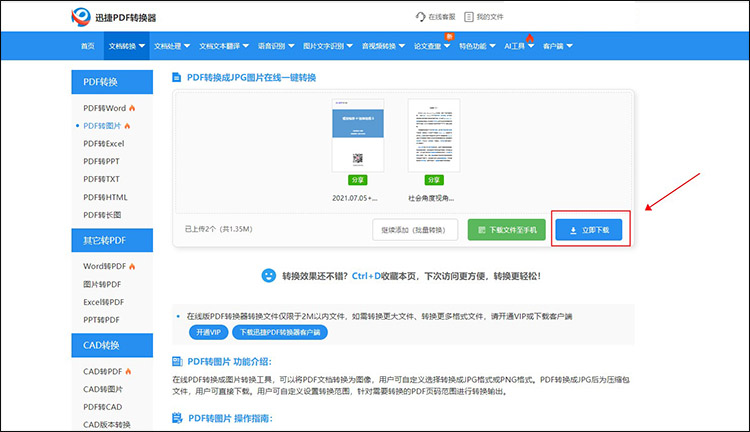The width and height of the screenshot is (750, 432).
Task: Click the icon beside PDF转图片 功能介绍
Action: click(x=177, y=361)
